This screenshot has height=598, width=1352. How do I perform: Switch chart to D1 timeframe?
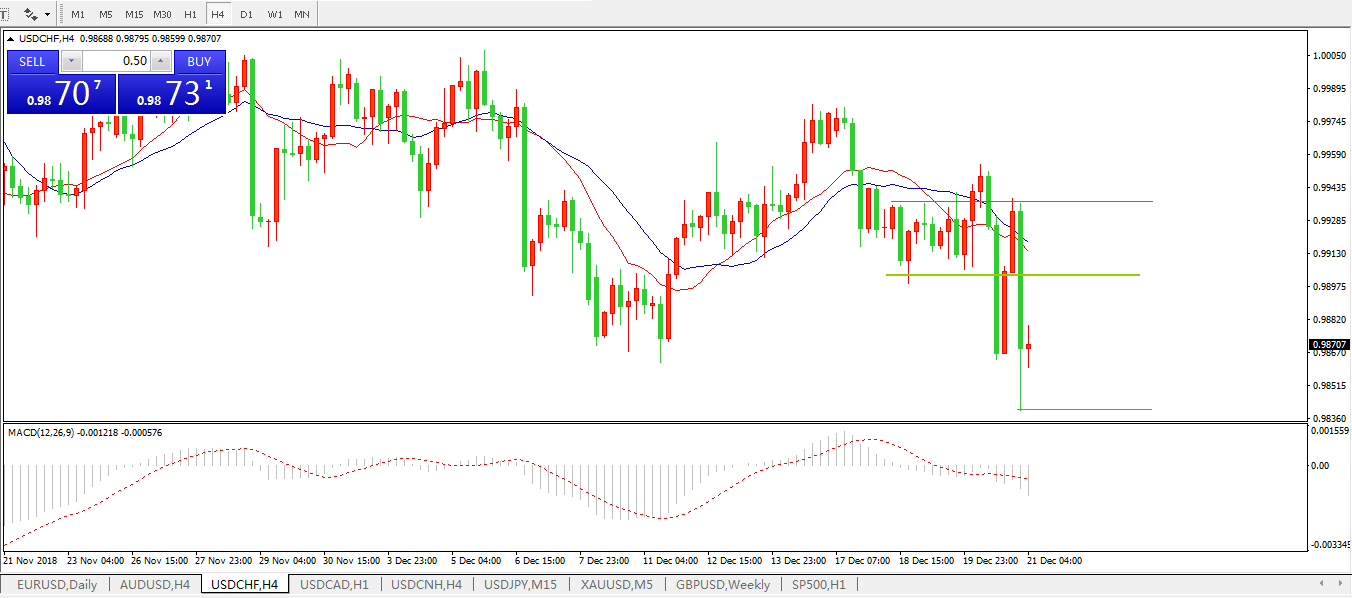pos(246,14)
